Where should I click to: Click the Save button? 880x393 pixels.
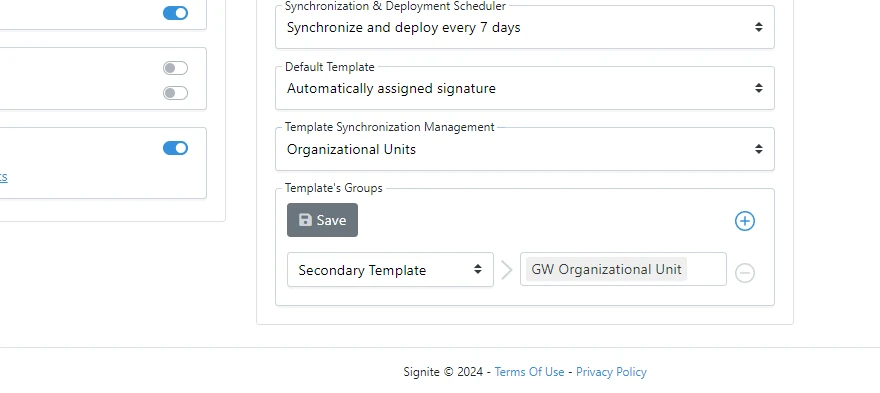pos(322,220)
